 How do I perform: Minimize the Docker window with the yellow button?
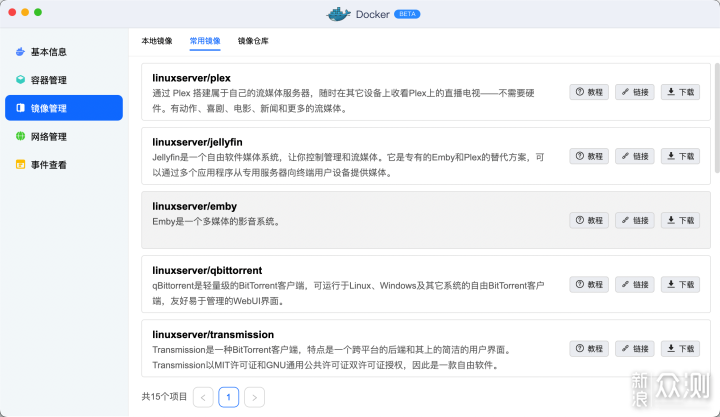coord(25,12)
